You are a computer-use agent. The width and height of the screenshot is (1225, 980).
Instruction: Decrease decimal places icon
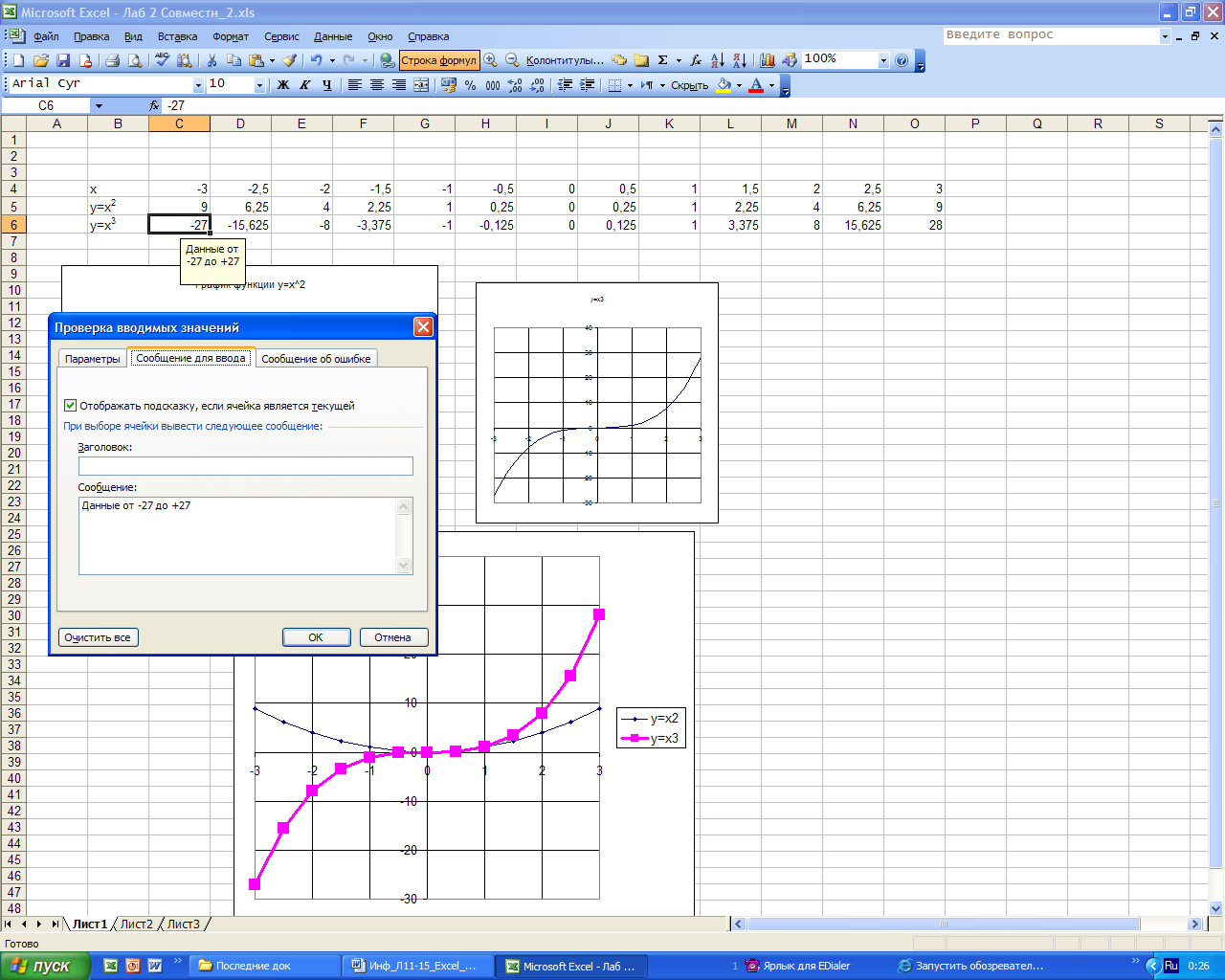537,85
